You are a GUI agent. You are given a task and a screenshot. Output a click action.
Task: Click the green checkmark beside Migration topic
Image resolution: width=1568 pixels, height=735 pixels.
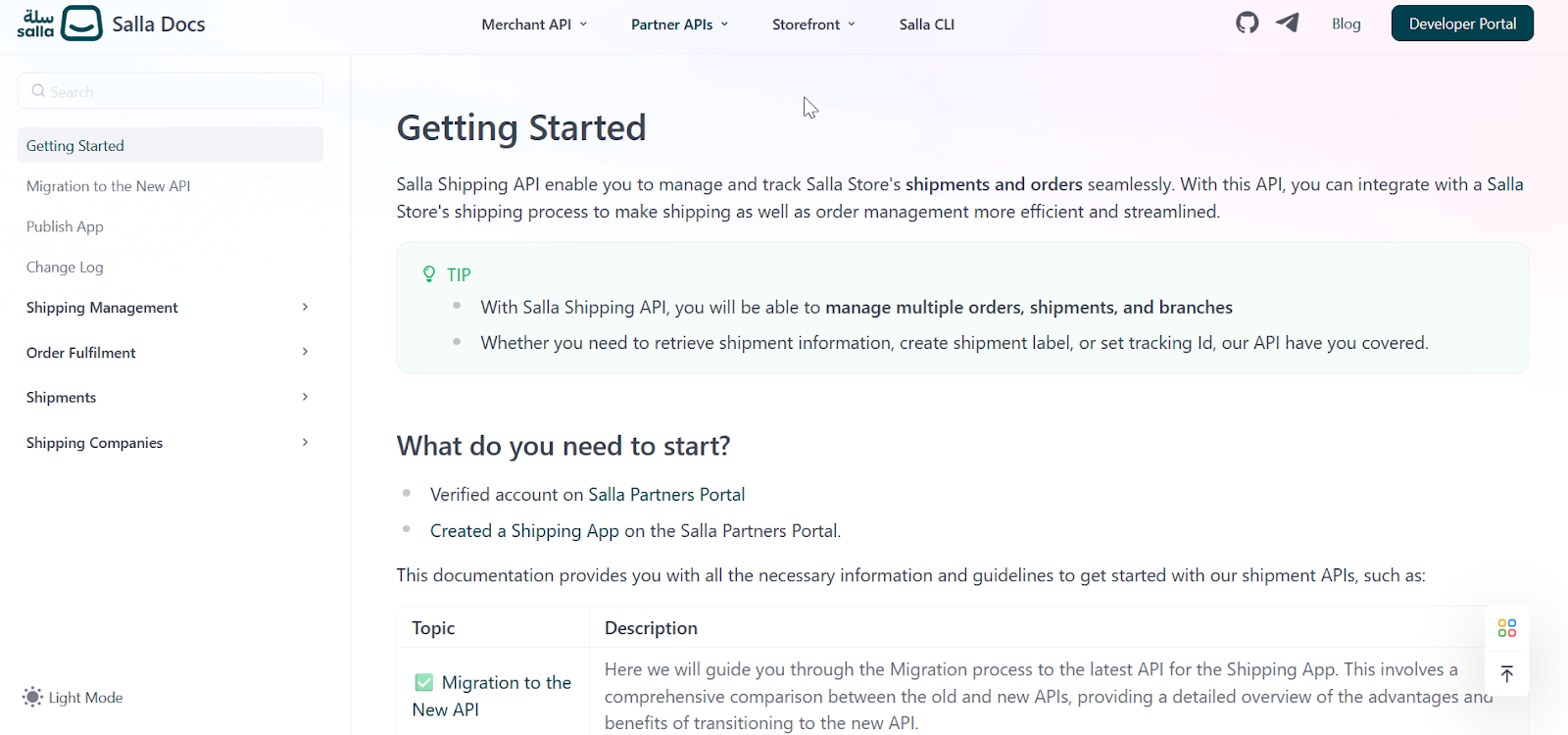[423, 682]
